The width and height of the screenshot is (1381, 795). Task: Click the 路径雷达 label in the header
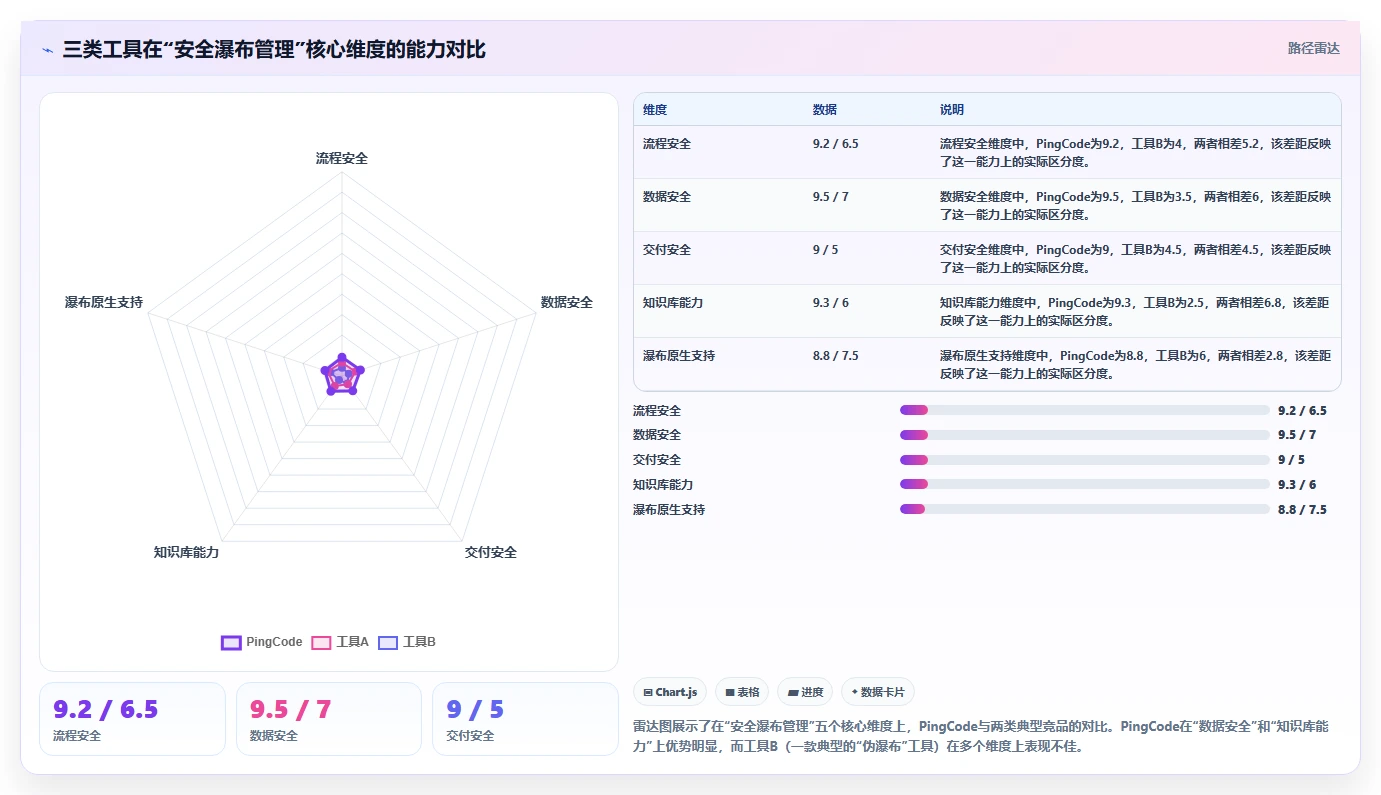pyautogui.click(x=1313, y=48)
